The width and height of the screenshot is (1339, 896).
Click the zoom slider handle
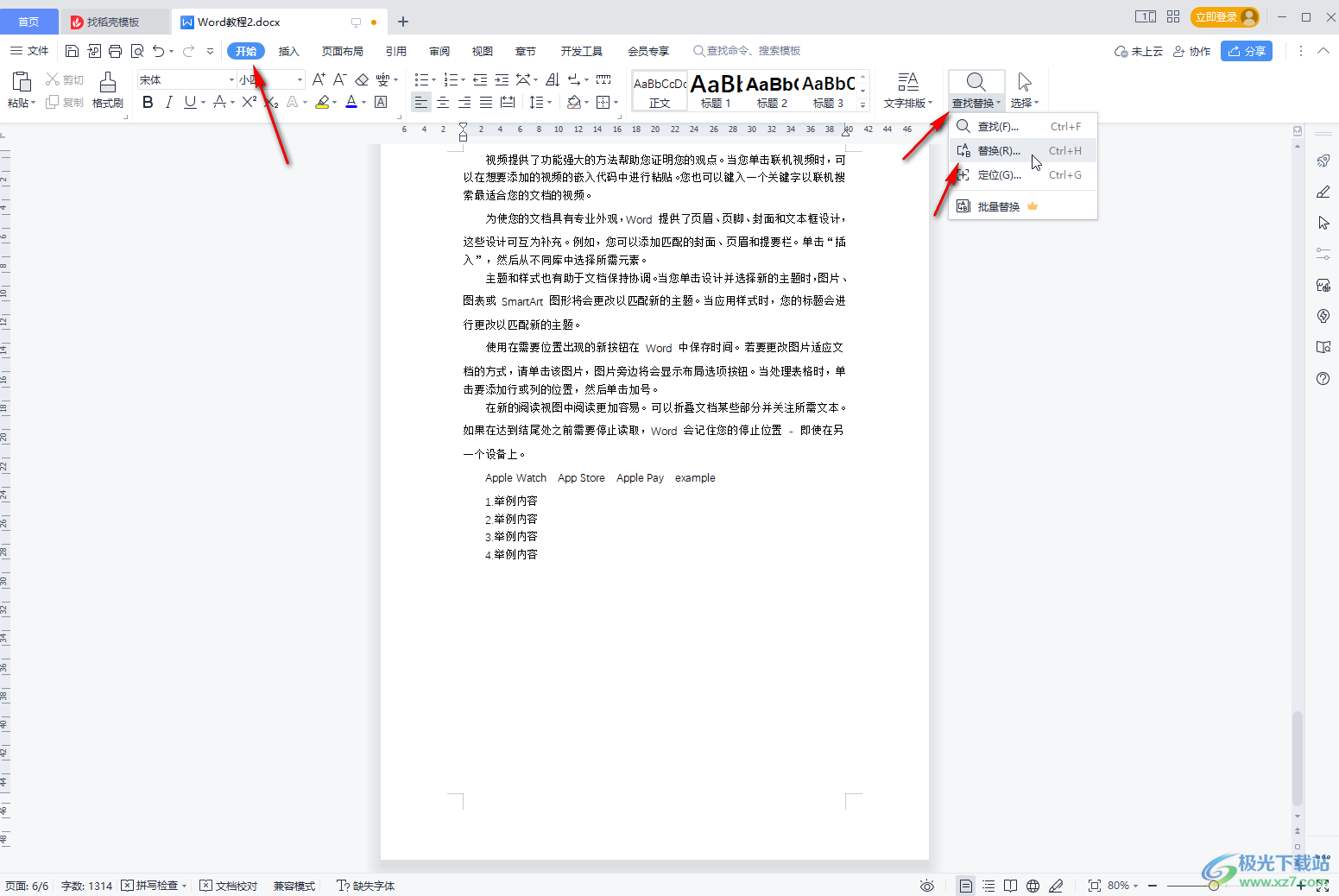coord(1213,886)
